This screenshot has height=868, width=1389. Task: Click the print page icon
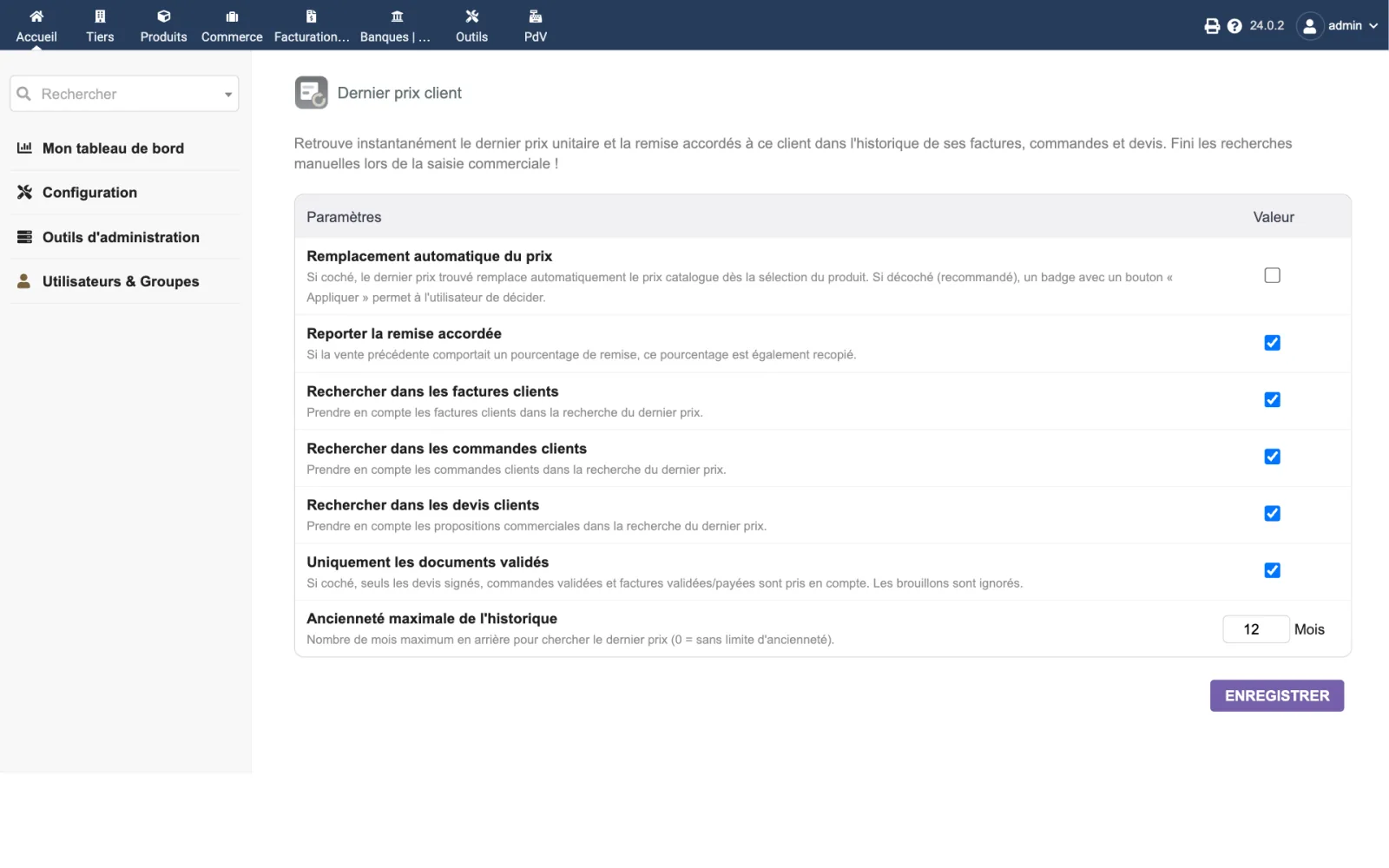(1212, 26)
